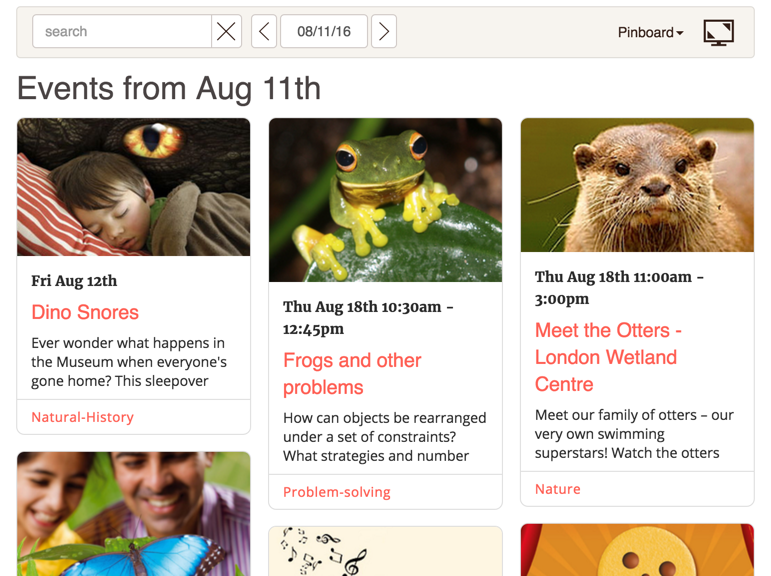Screen dimensions: 771x576
Task: Click the search input field
Action: pyautogui.click(x=122, y=32)
